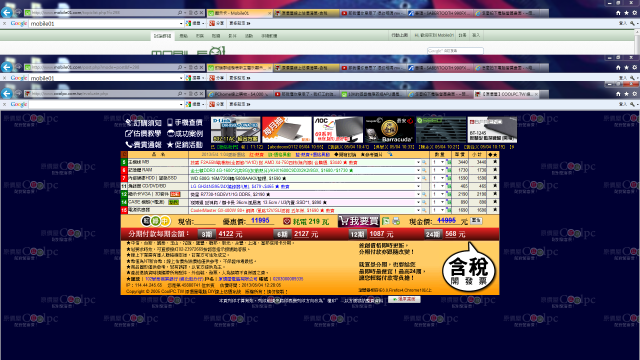Click the 3期 installment label
The image size is (640, 360).
coord(207,234)
